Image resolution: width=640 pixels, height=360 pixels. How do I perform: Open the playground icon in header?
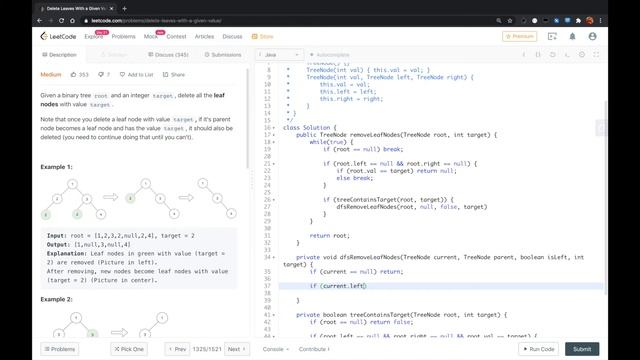(x=552, y=36)
